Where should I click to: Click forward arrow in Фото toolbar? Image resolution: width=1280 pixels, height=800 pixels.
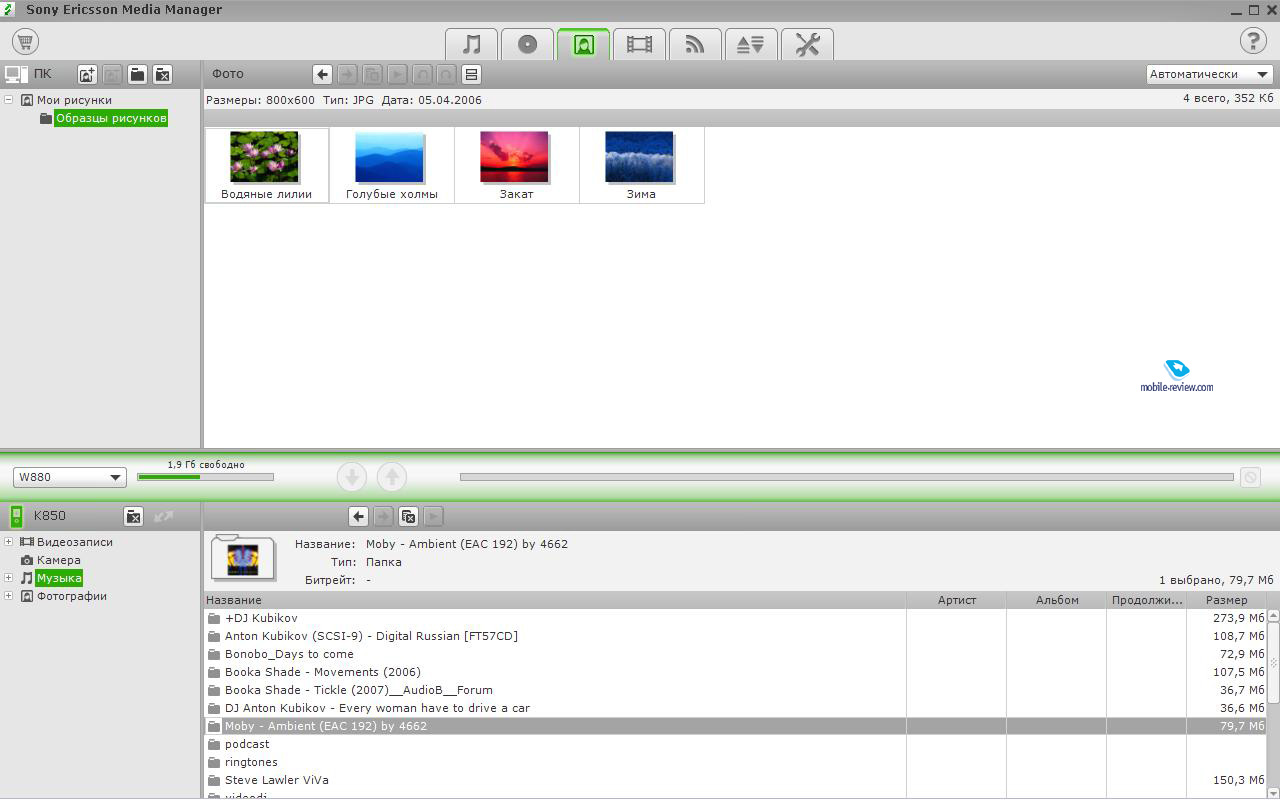pyautogui.click(x=347, y=74)
